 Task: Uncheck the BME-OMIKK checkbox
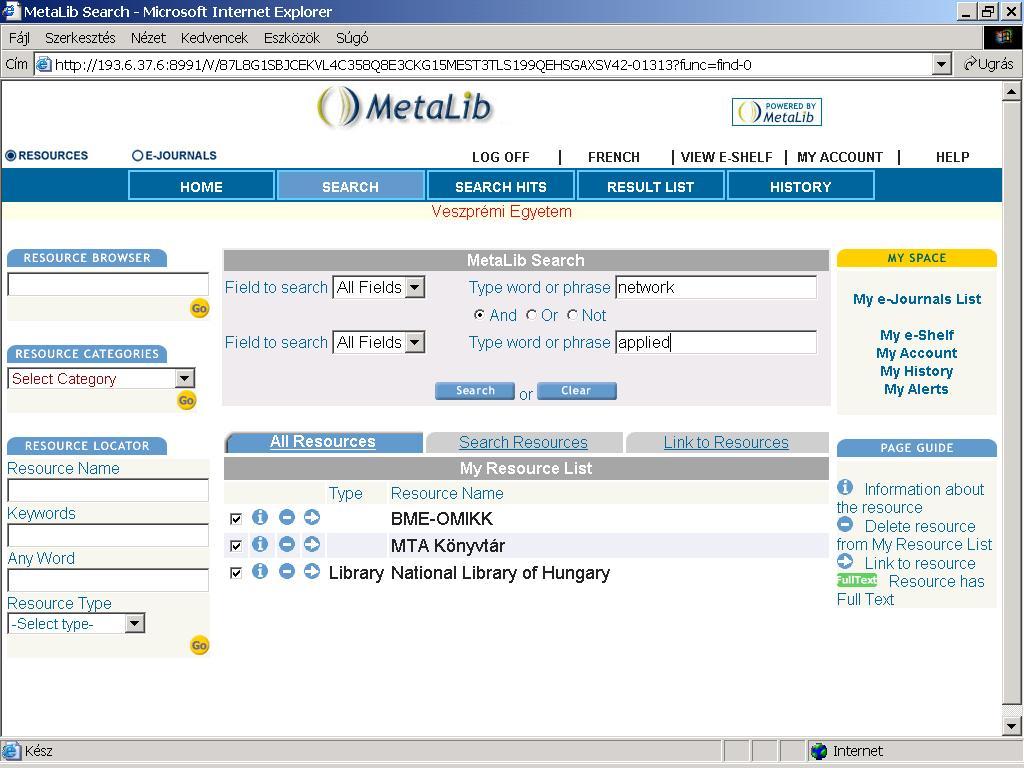coord(236,519)
